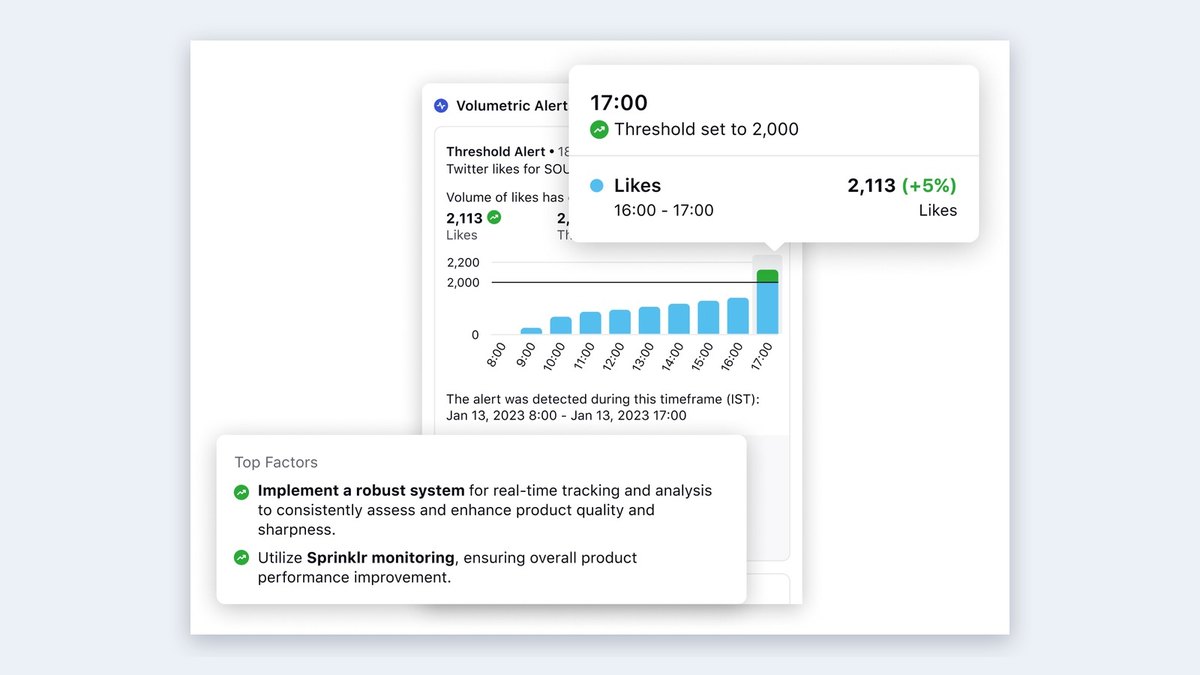Click green icon beside Implement a robust system
1200x675 pixels.
(241, 491)
